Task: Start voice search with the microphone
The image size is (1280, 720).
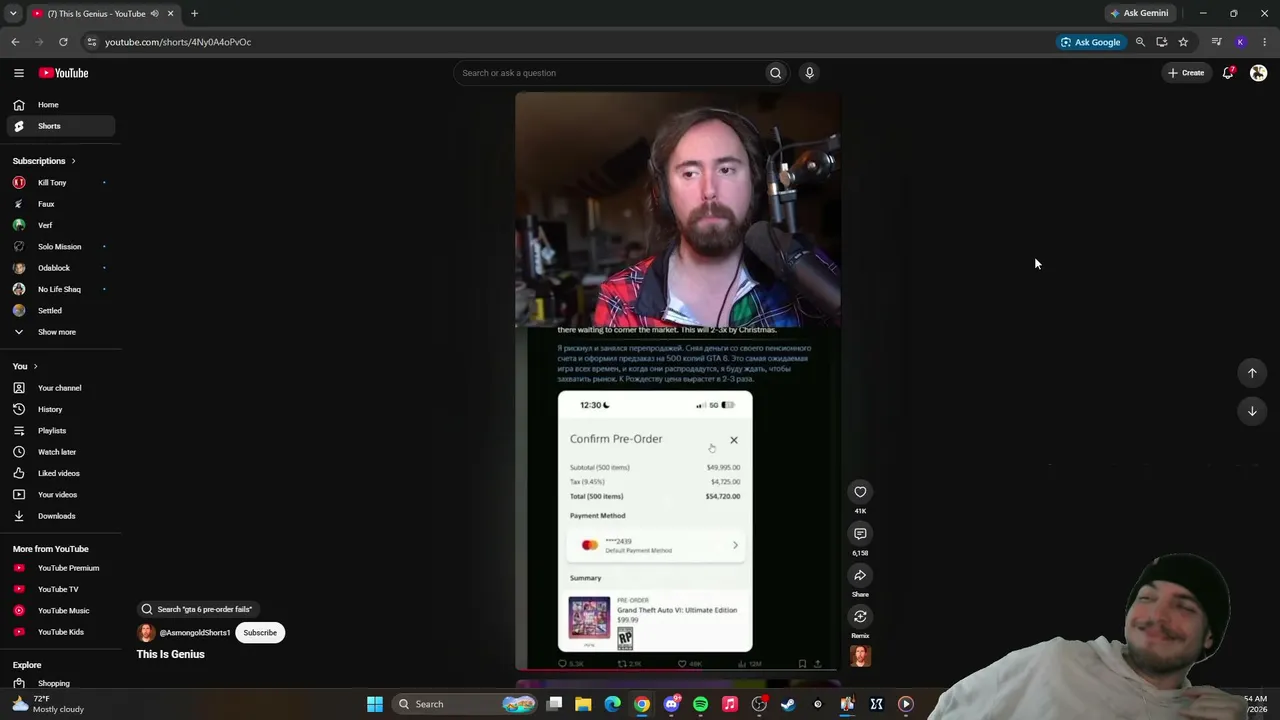Action: (810, 73)
